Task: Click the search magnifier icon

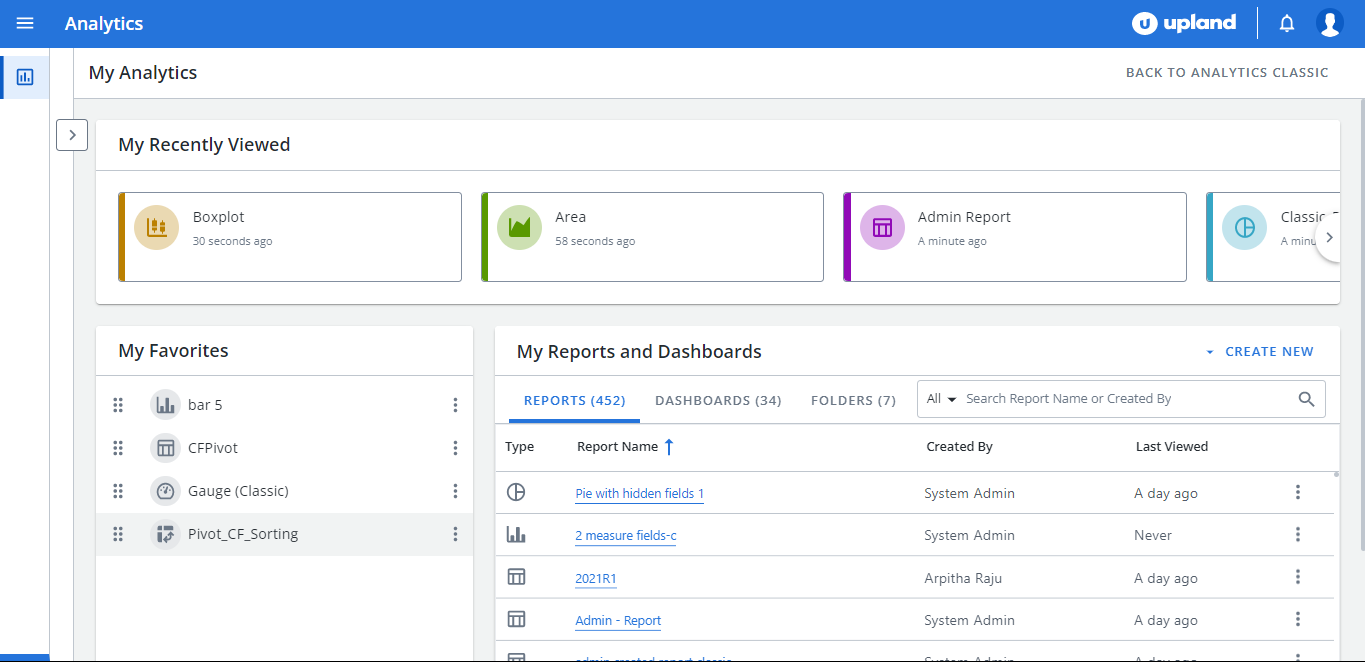Action: click(x=1306, y=399)
